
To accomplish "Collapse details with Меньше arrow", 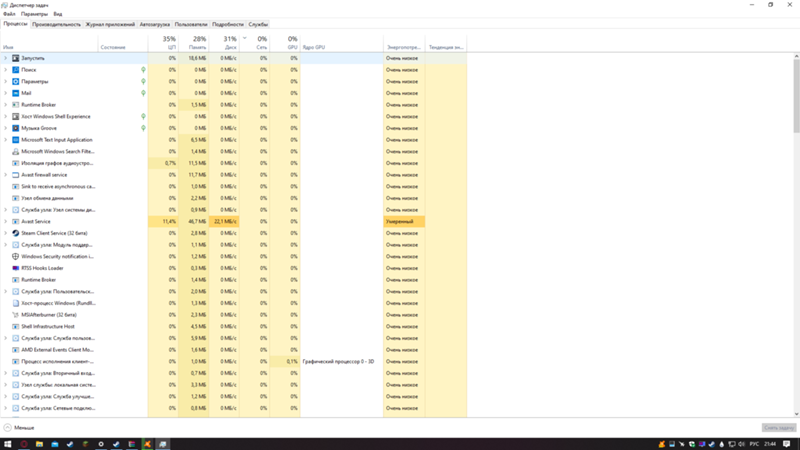I will pyautogui.click(x=7, y=428).
